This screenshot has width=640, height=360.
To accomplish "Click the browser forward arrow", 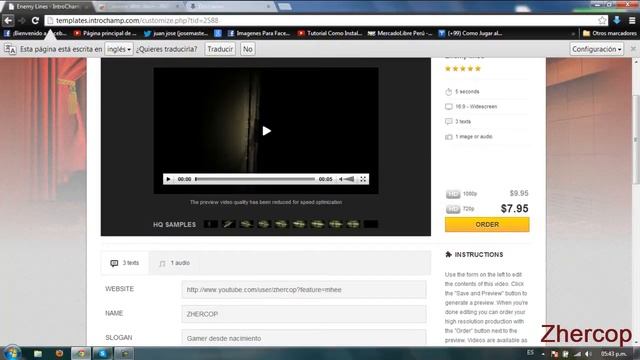I will (22, 20).
